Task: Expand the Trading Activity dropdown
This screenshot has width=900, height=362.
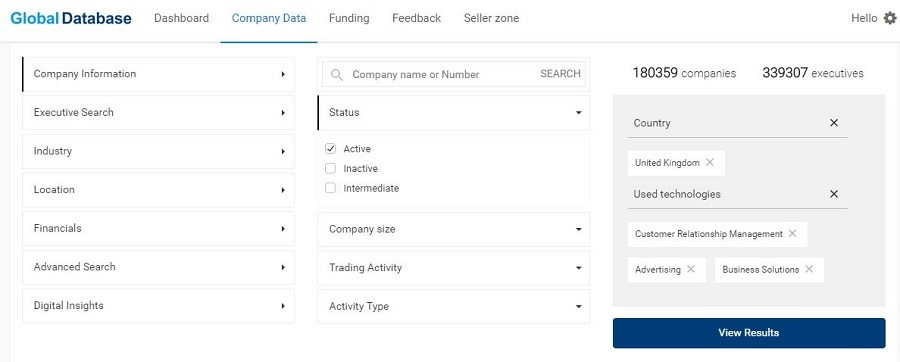Action: point(453,268)
